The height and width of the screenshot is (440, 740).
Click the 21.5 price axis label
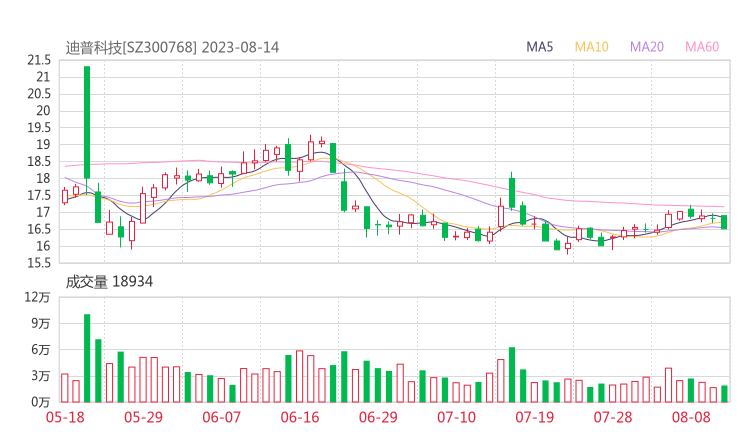tap(39, 60)
